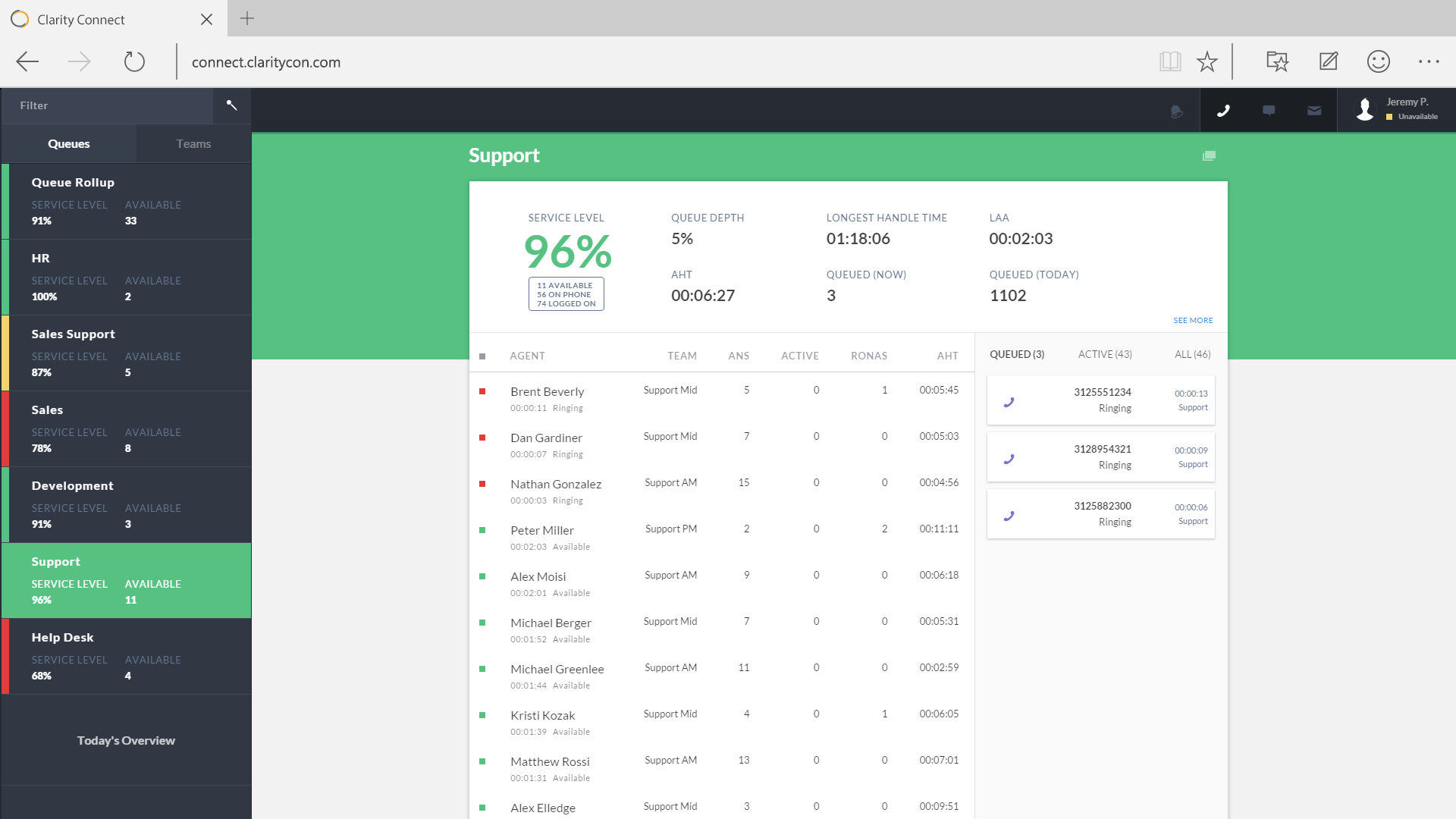Select the ACTIVE (43) tab
Screen dimensions: 1456x819
point(1105,354)
